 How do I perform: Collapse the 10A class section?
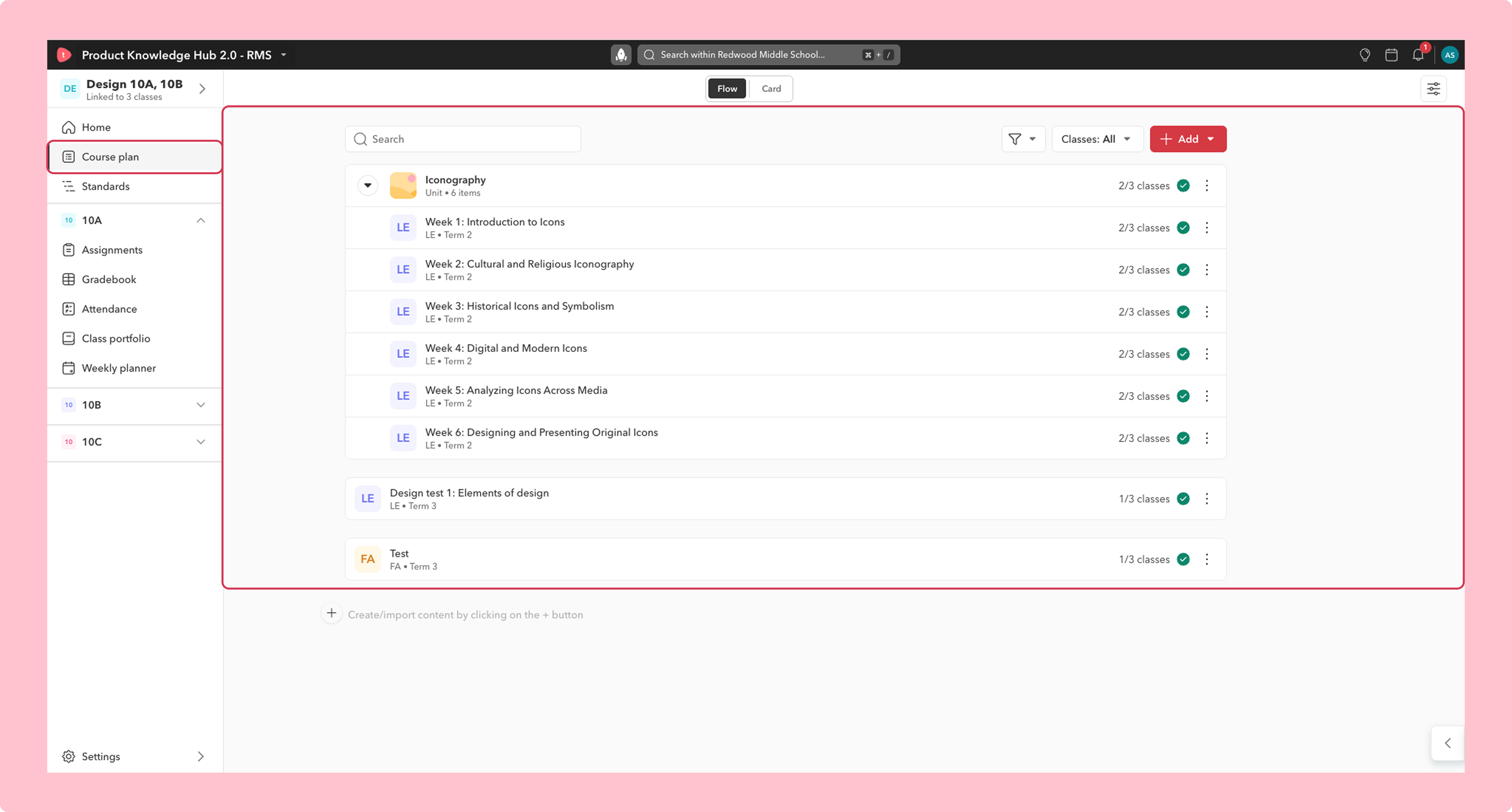pyautogui.click(x=201, y=221)
